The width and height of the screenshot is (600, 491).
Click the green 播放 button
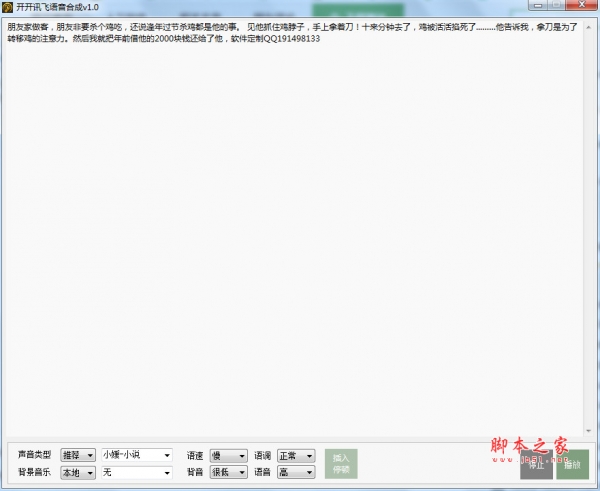[x=572, y=465]
